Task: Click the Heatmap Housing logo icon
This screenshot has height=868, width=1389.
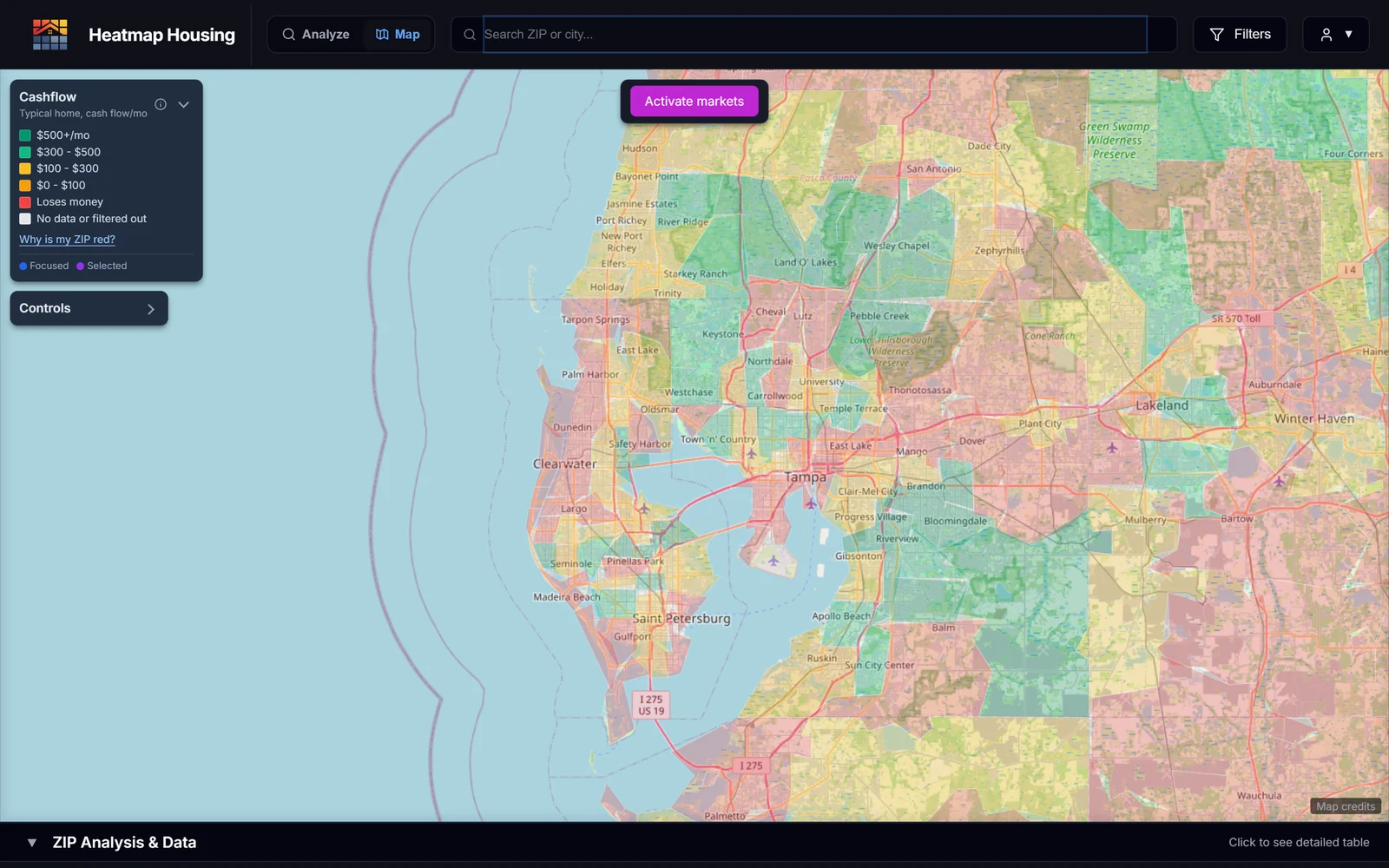Action: point(49,35)
